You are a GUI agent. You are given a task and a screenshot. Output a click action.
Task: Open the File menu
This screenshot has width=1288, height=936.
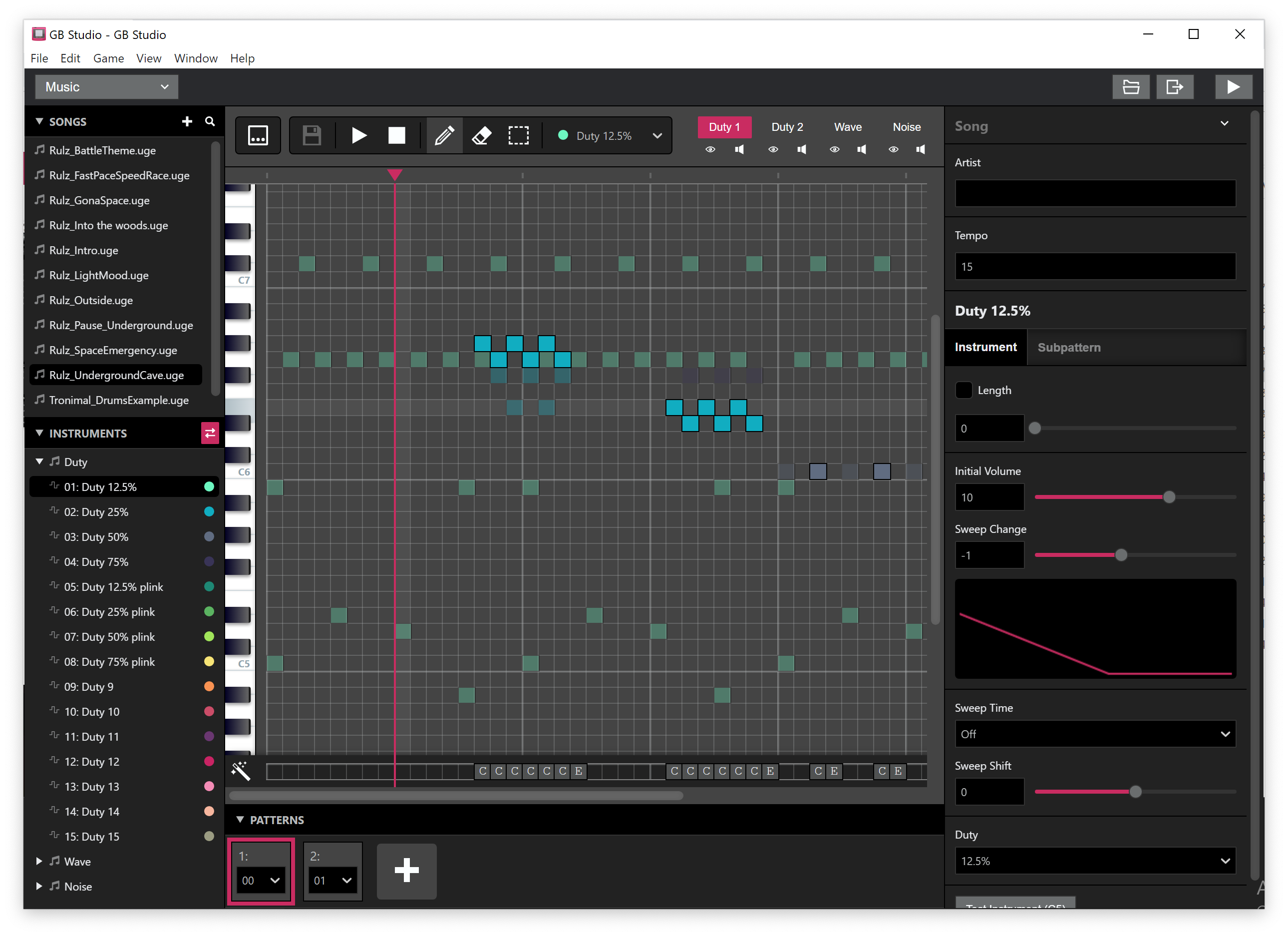[x=39, y=58]
